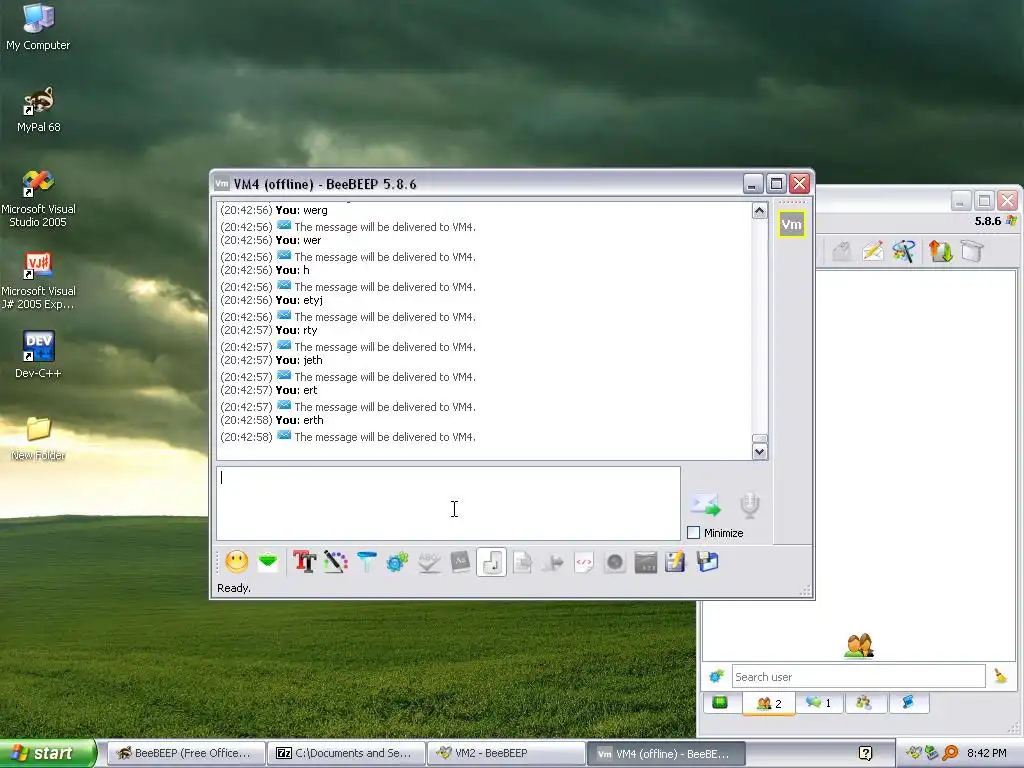Viewport: 1024px width, 768px height.
Task: Click the save chat with pencil icon
Action: click(x=676, y=562)
